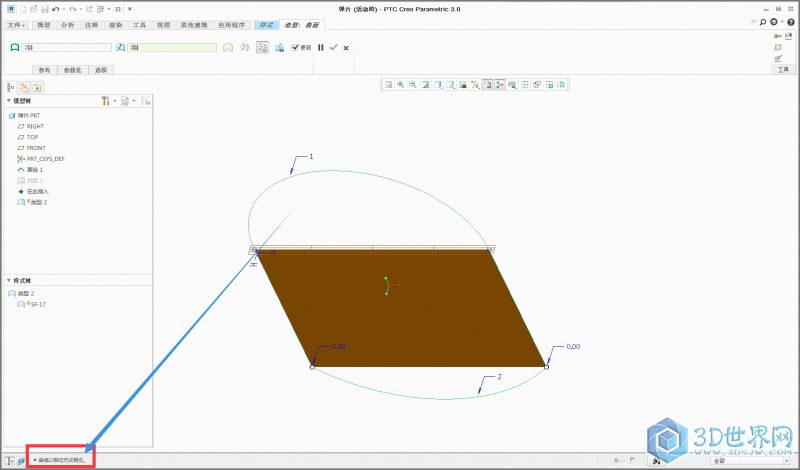This screenshot has height=470, width=800.
Task: Open the 参考 dashboard panel
Action: pos(44,70)
